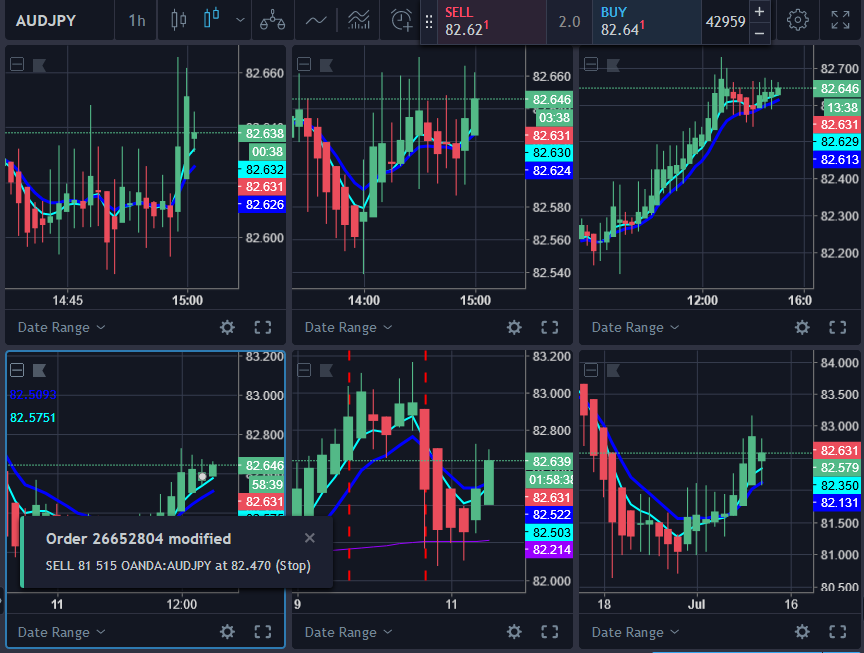
Task: Open settings gear of the top-left chart
Action: [x=227, y=327]
